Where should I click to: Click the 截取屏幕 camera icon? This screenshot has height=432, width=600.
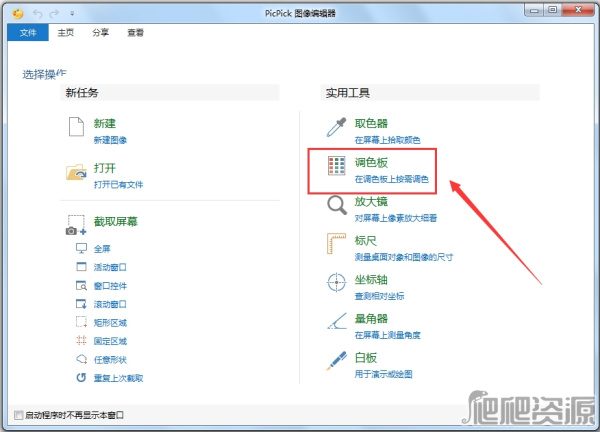pyautogui.click(x=76, y=225)
